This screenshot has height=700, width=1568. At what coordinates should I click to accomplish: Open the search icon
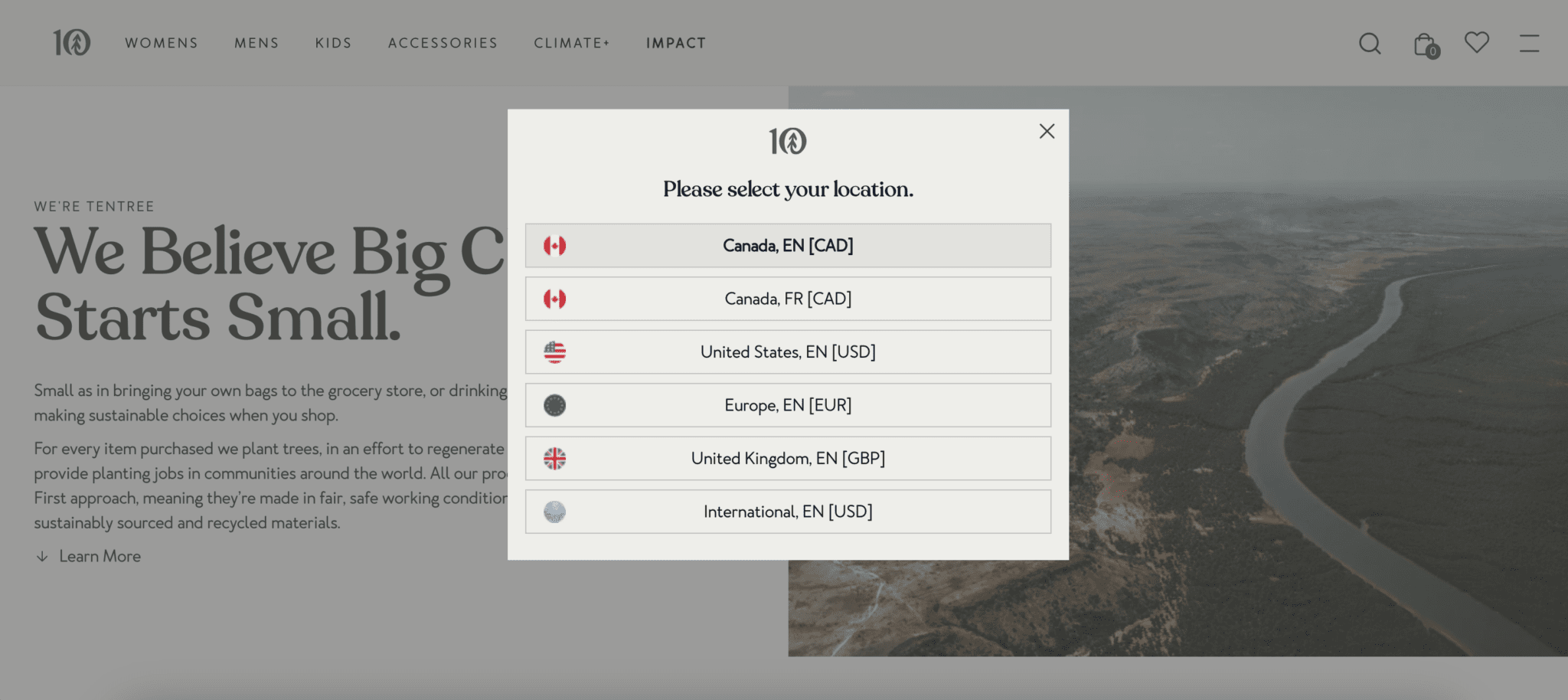(x=1370, y=44)
